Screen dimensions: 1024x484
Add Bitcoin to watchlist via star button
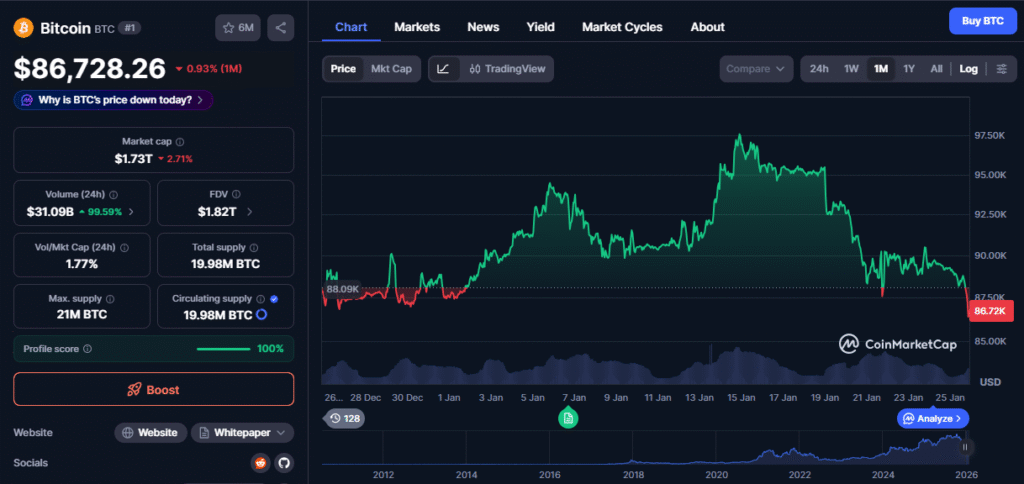click(x=238, y=28)
